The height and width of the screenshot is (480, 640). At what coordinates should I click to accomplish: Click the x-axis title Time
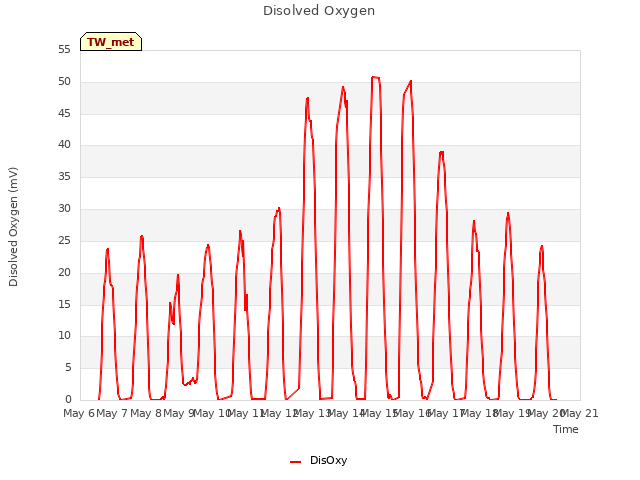(566, 429)
